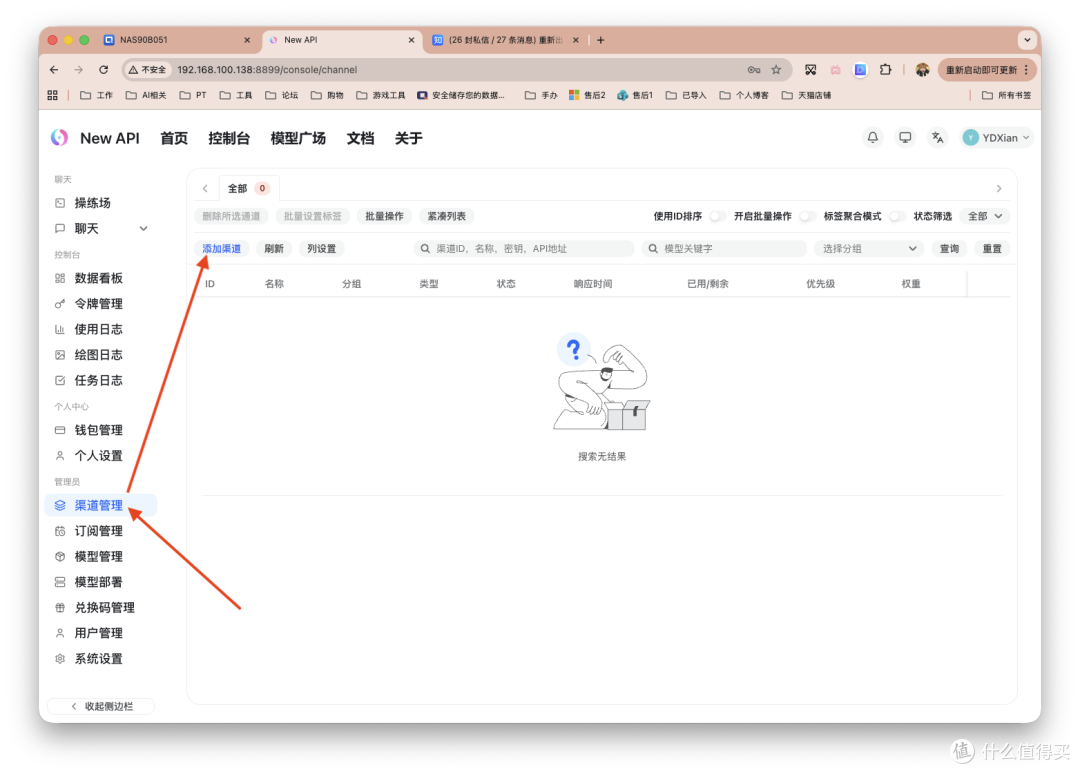The image size is (1080, 774).
Task: Open the 控制台 nav item
Action: [x=229, y=138]
